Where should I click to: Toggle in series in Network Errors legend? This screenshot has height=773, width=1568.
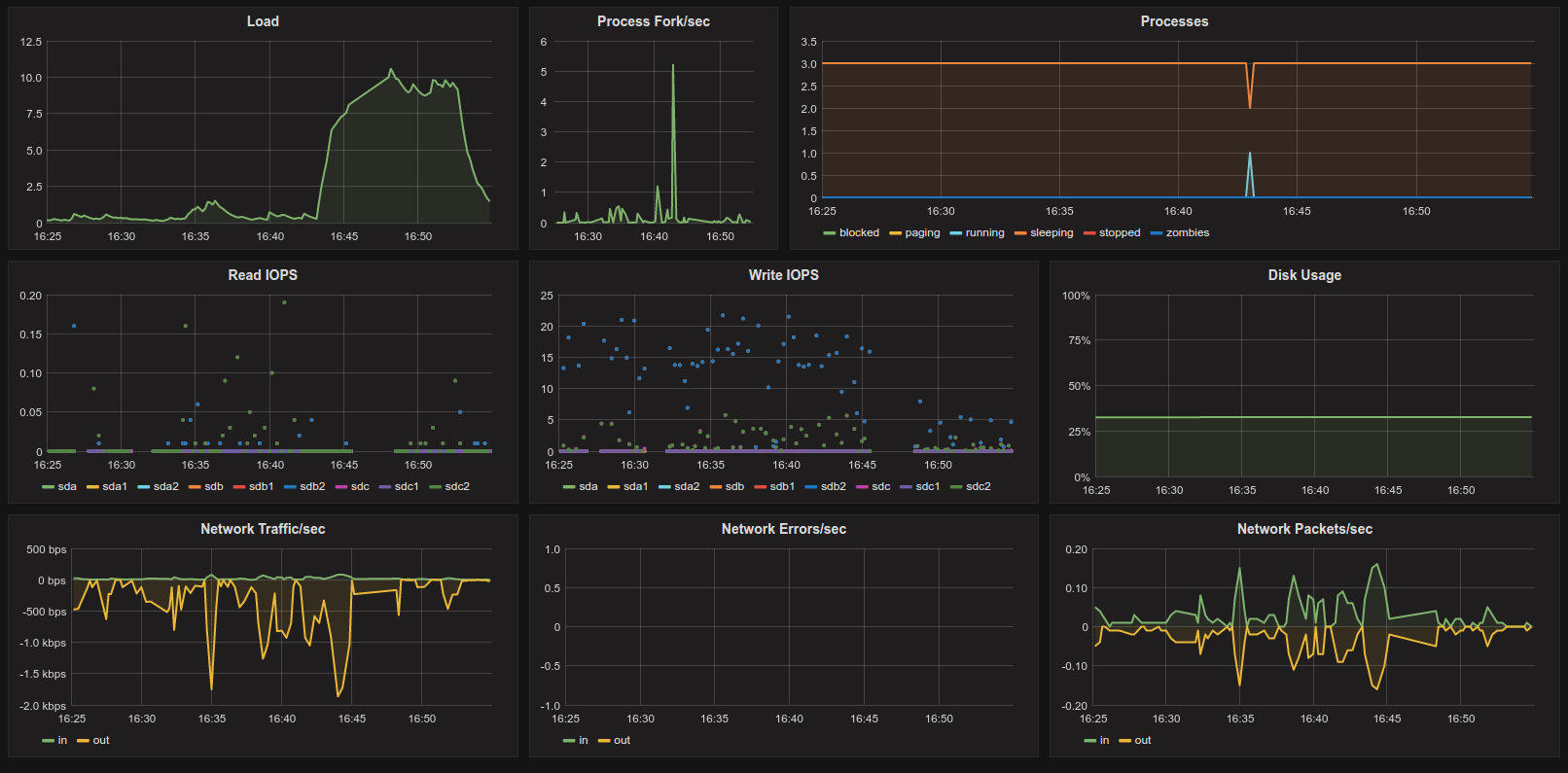576,740
